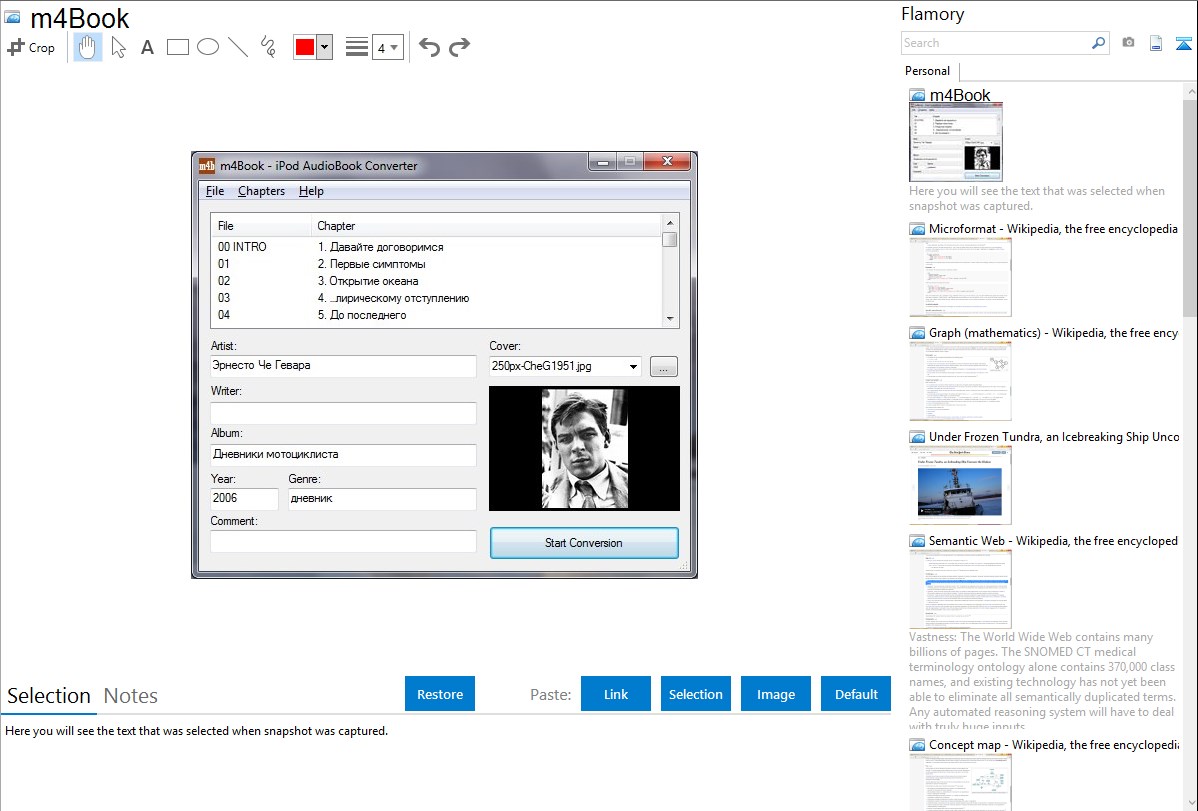Click the Paste Default button
This screenshot has height=811, width=1198.
tap(856, 694)
